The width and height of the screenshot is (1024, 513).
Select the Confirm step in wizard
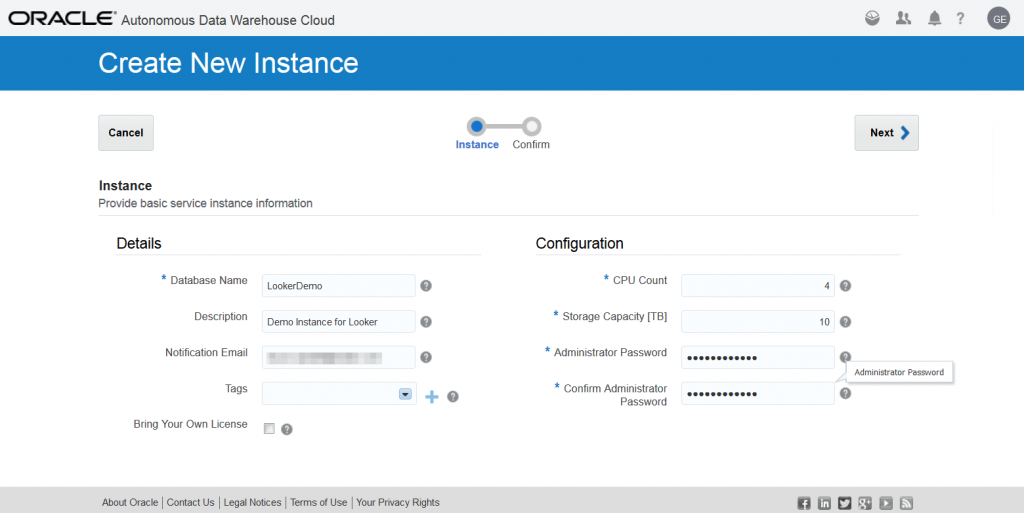click(532, 126)
